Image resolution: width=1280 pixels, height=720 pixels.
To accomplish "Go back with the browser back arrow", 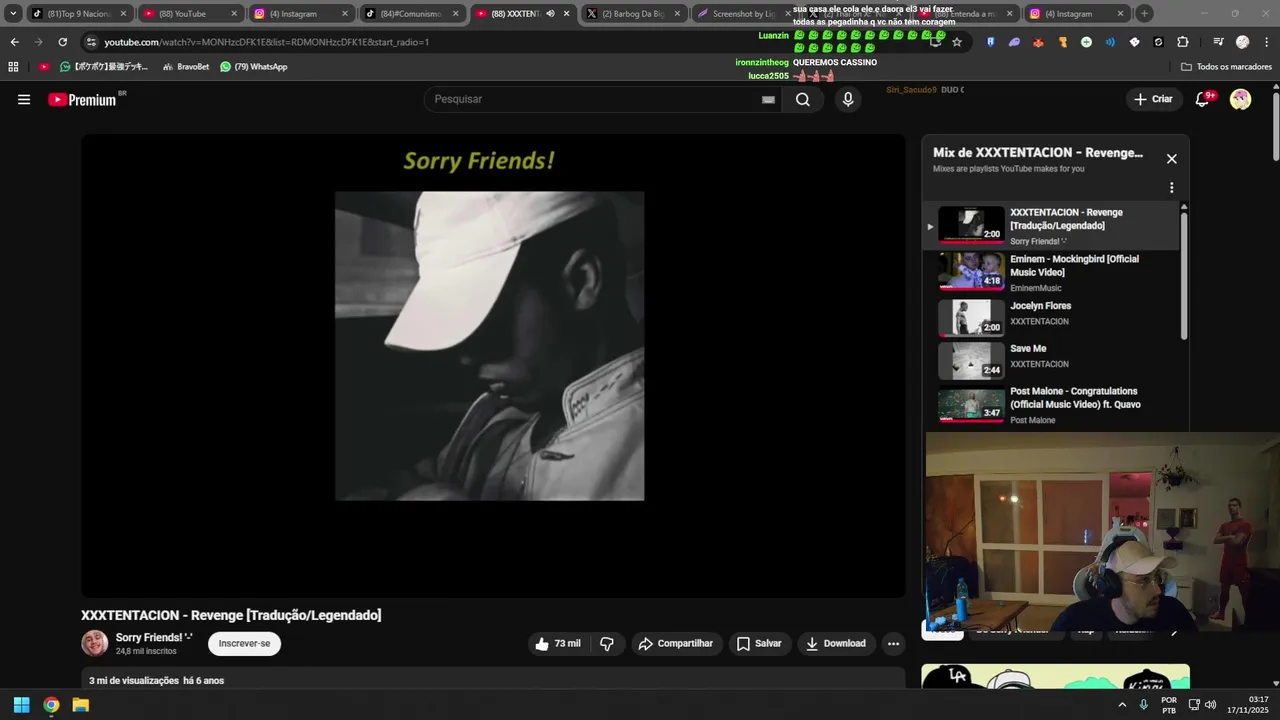I will click(x=14, y=42).
